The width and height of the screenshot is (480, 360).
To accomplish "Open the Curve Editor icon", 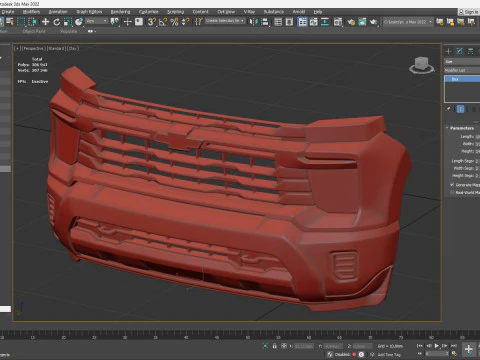I will (314, 22).
